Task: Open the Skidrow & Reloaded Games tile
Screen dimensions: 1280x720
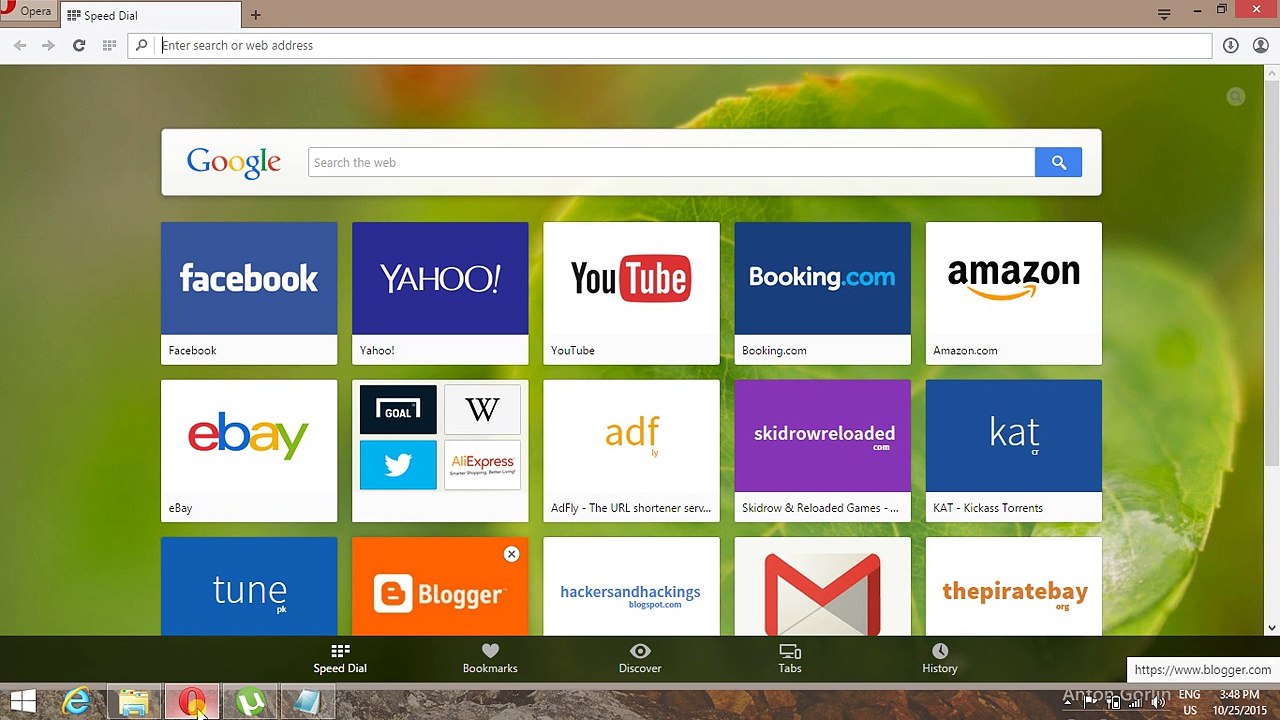Action: tap(822, 450)
